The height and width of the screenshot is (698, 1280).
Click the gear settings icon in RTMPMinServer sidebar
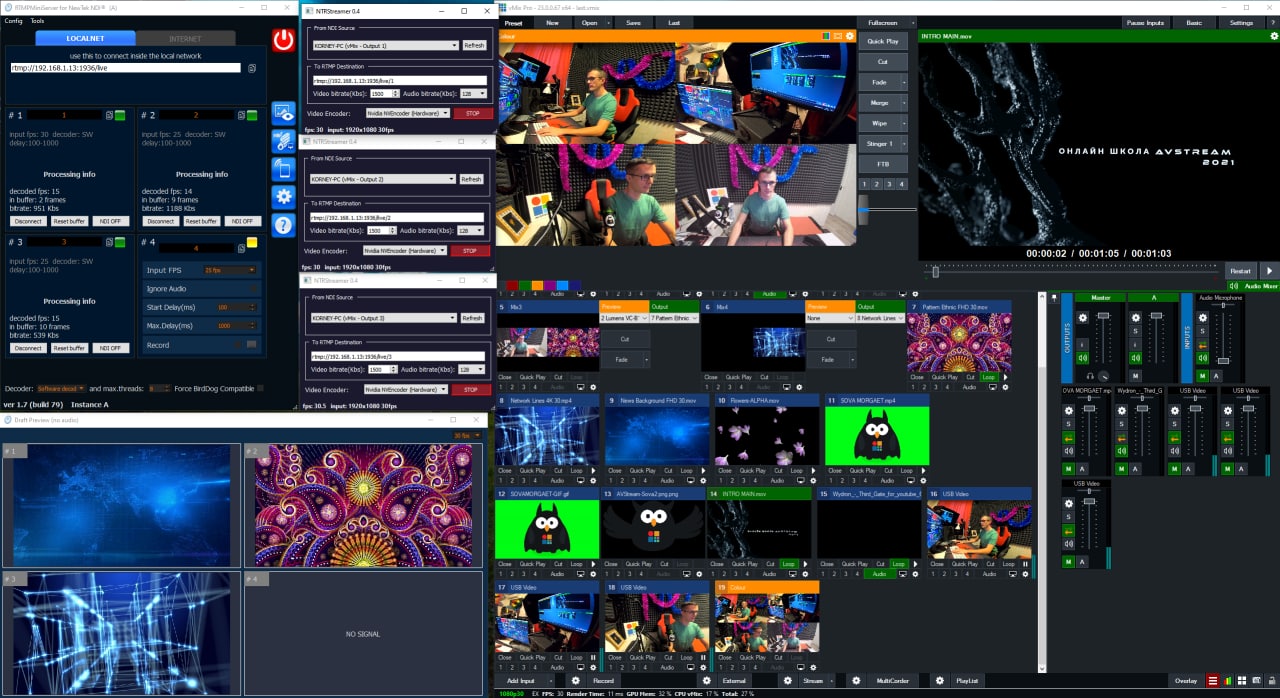point(284,197)
